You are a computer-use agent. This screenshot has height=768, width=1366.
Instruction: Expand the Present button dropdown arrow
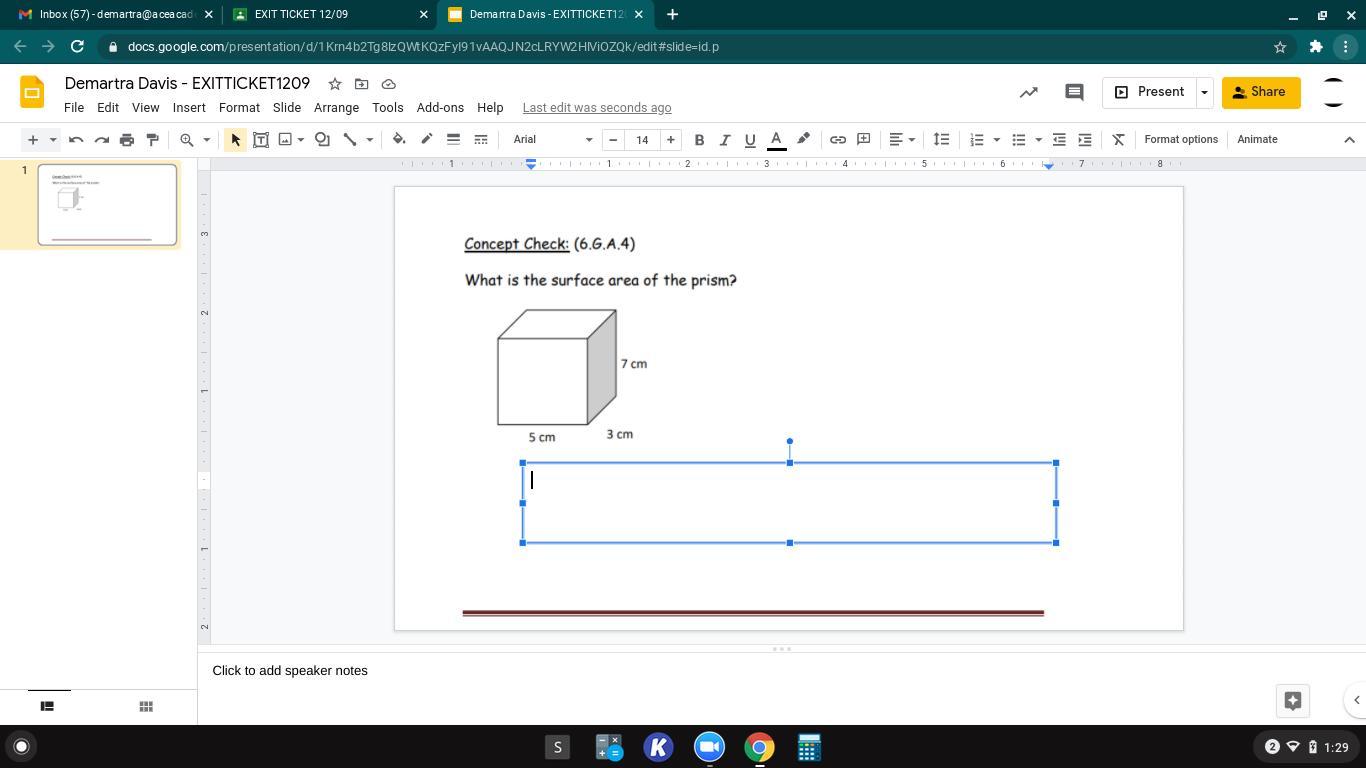1204,92
